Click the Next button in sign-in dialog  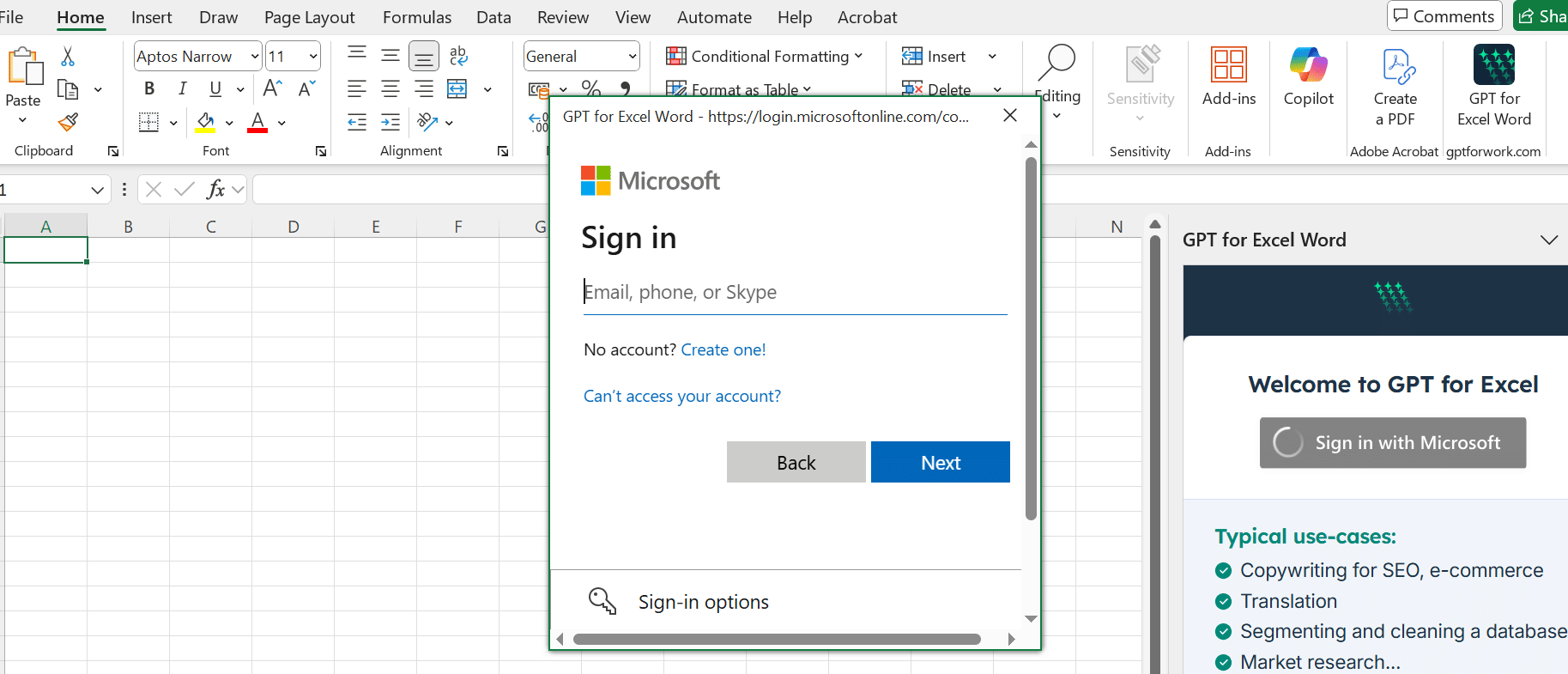941,462
